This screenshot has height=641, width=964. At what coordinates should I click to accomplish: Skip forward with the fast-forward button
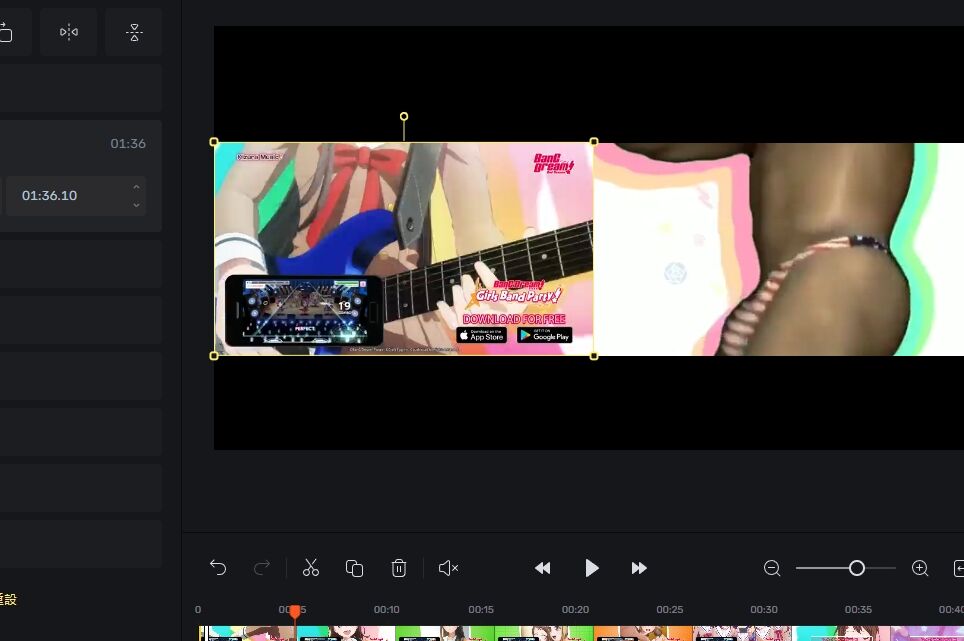[639, 568]
